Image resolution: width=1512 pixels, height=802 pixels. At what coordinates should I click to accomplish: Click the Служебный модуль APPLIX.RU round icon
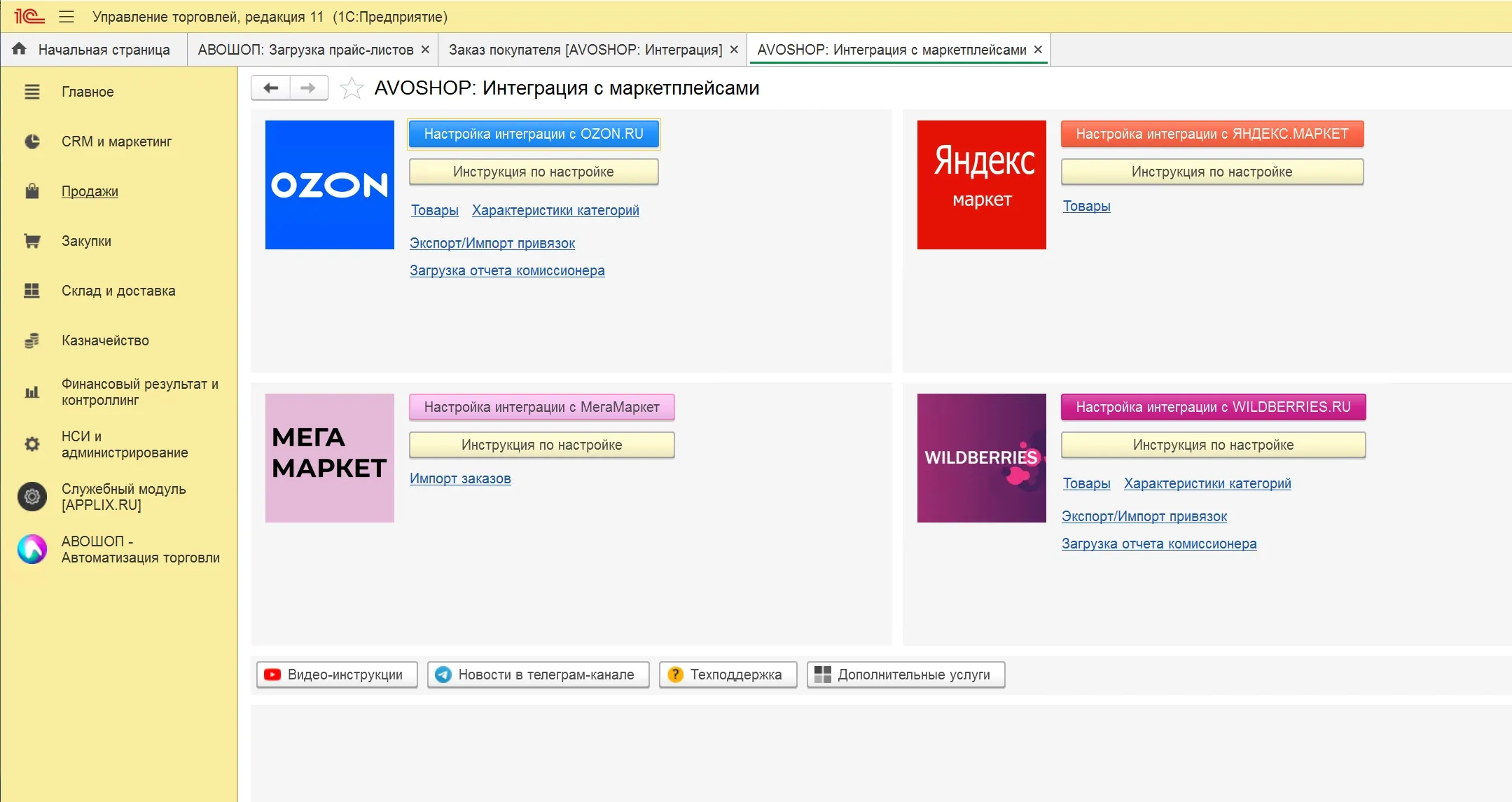(32, 497)
